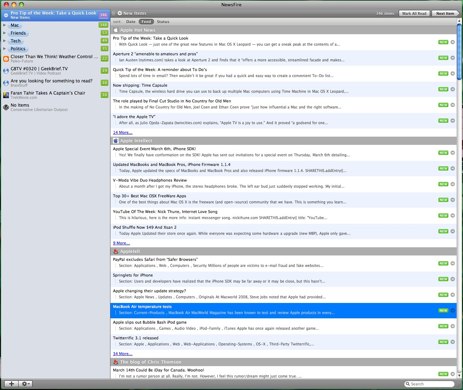Click the unread count badge beside Mac group
The width and height of the screenshot is (463, 390).
[x=103, y=25]
